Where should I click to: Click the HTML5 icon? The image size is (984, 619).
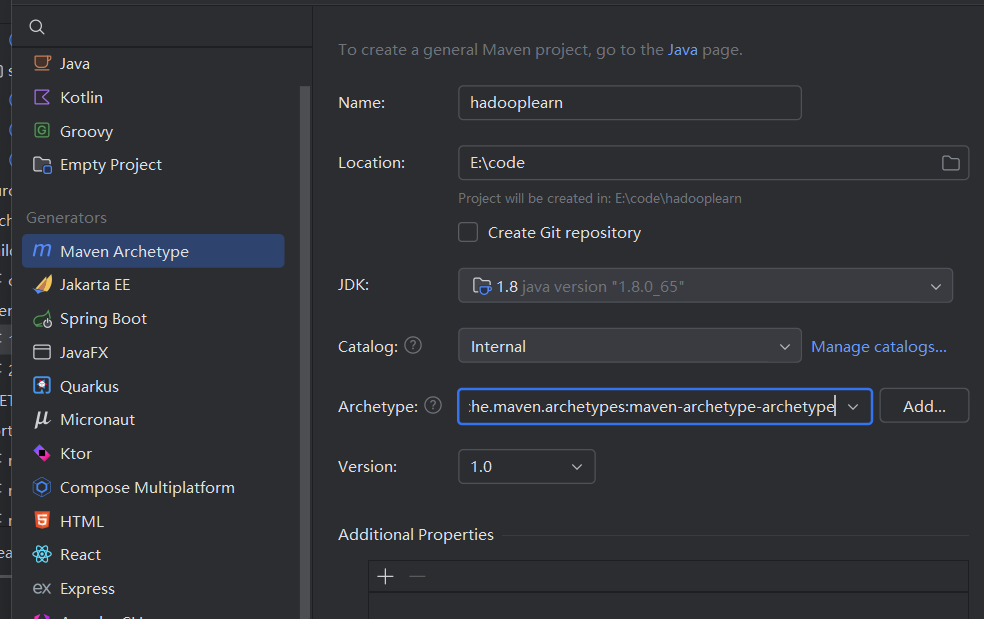click(x=42, y=521)
